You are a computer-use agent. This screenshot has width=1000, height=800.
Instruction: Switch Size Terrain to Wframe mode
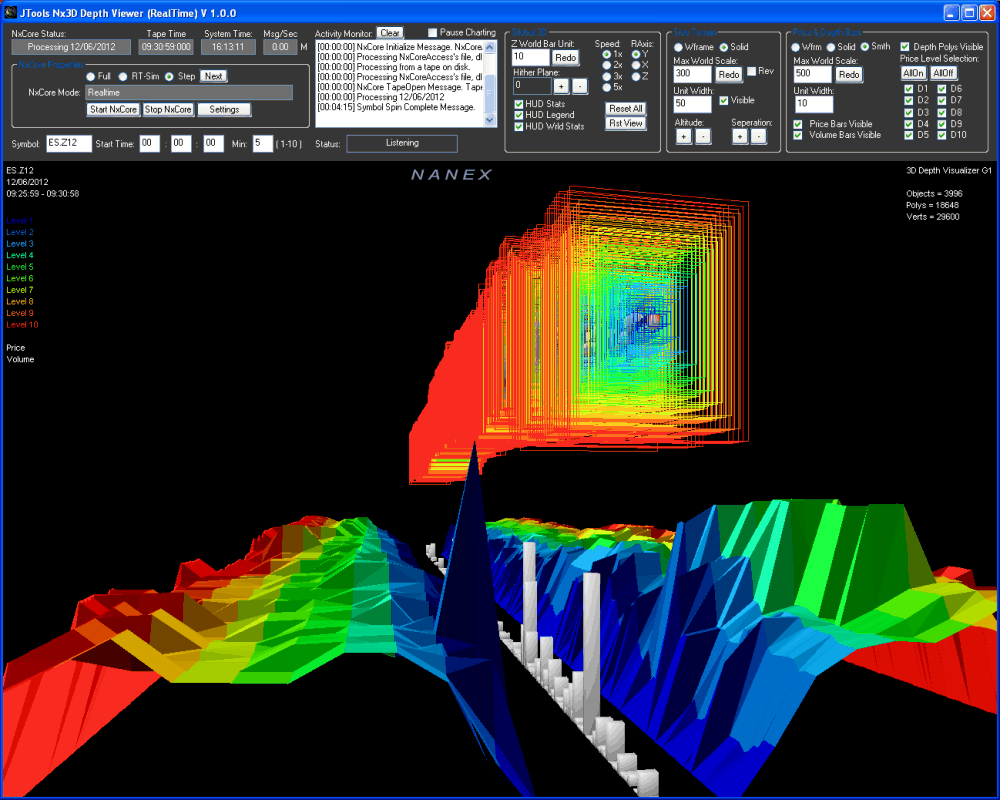coord(677,48)
